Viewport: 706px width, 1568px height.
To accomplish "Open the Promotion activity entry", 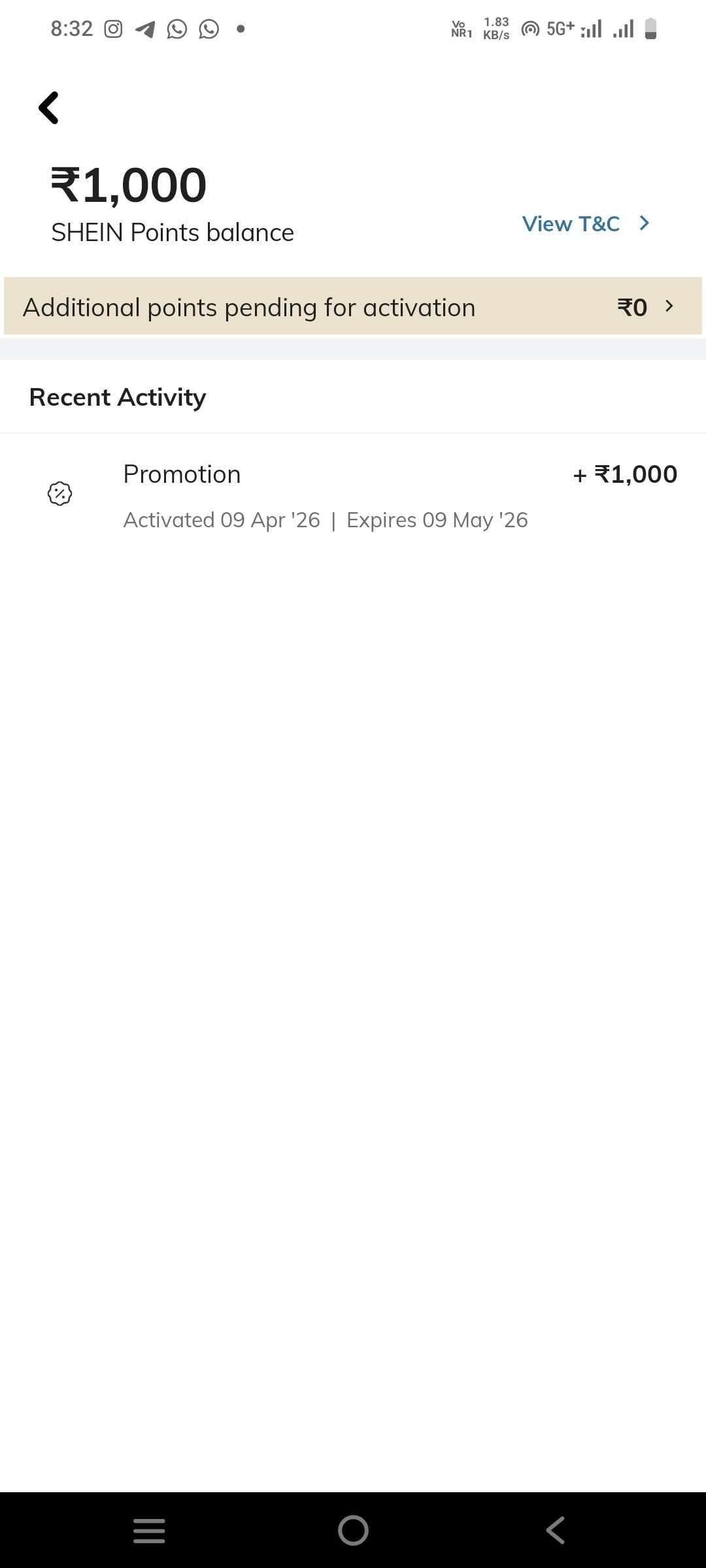I will pos(182,474).
